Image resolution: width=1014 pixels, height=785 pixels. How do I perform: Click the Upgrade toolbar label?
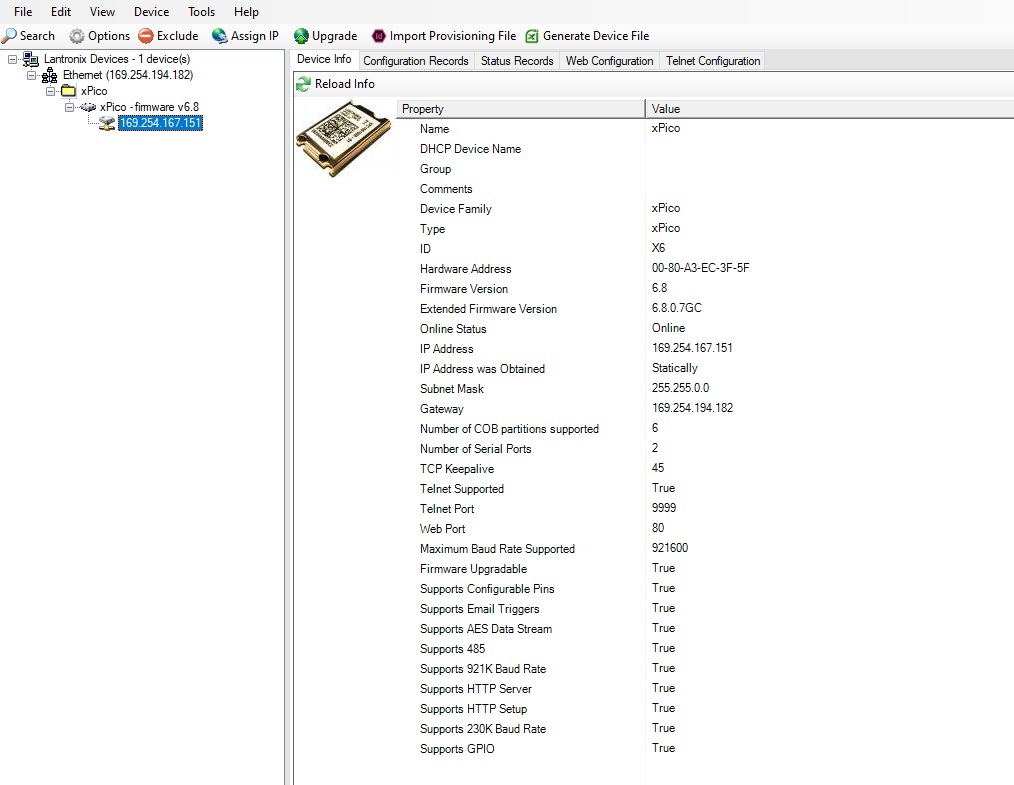pyautogui.click(x=334, y=36)
